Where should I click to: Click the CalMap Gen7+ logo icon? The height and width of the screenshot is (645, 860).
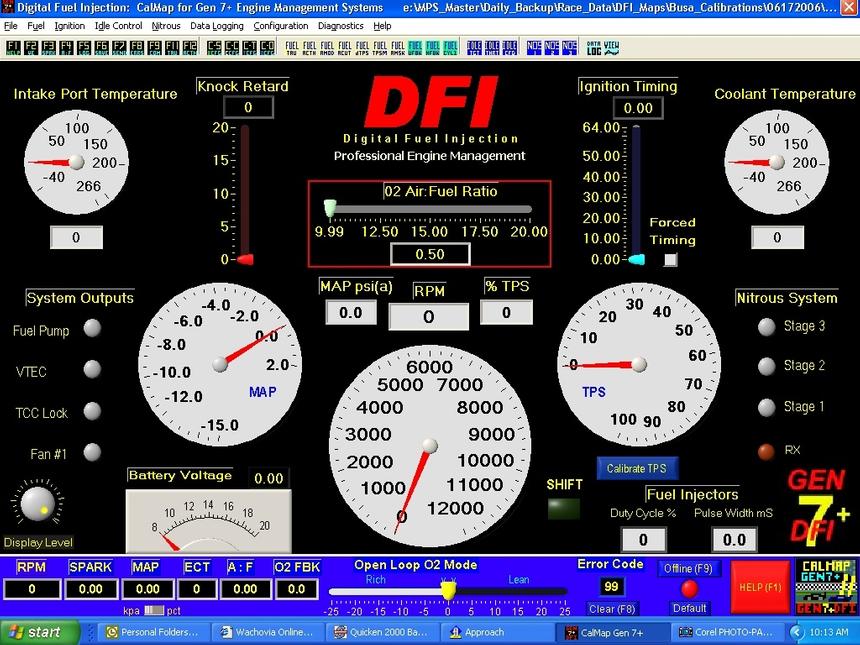pos(824,587)
